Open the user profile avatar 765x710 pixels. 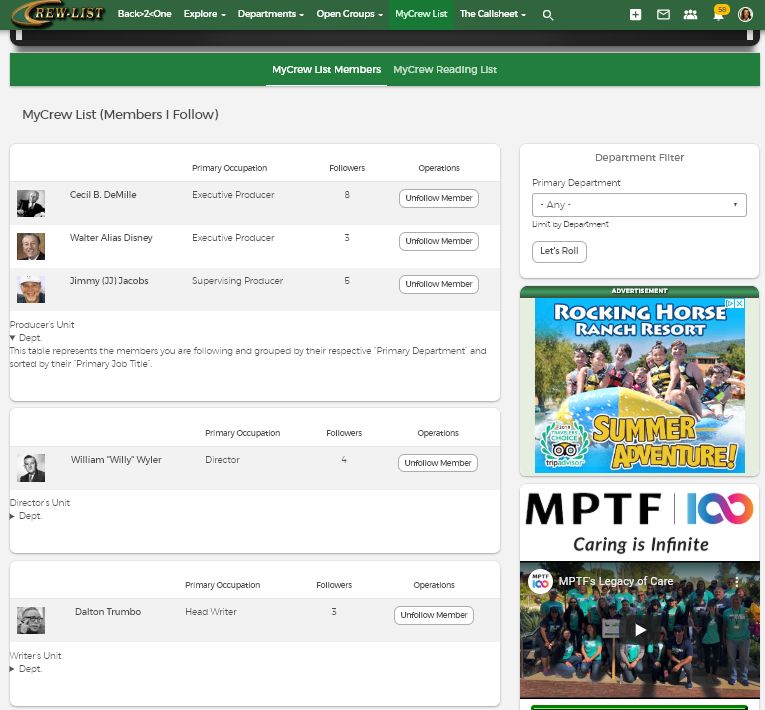tap(746, 15)
